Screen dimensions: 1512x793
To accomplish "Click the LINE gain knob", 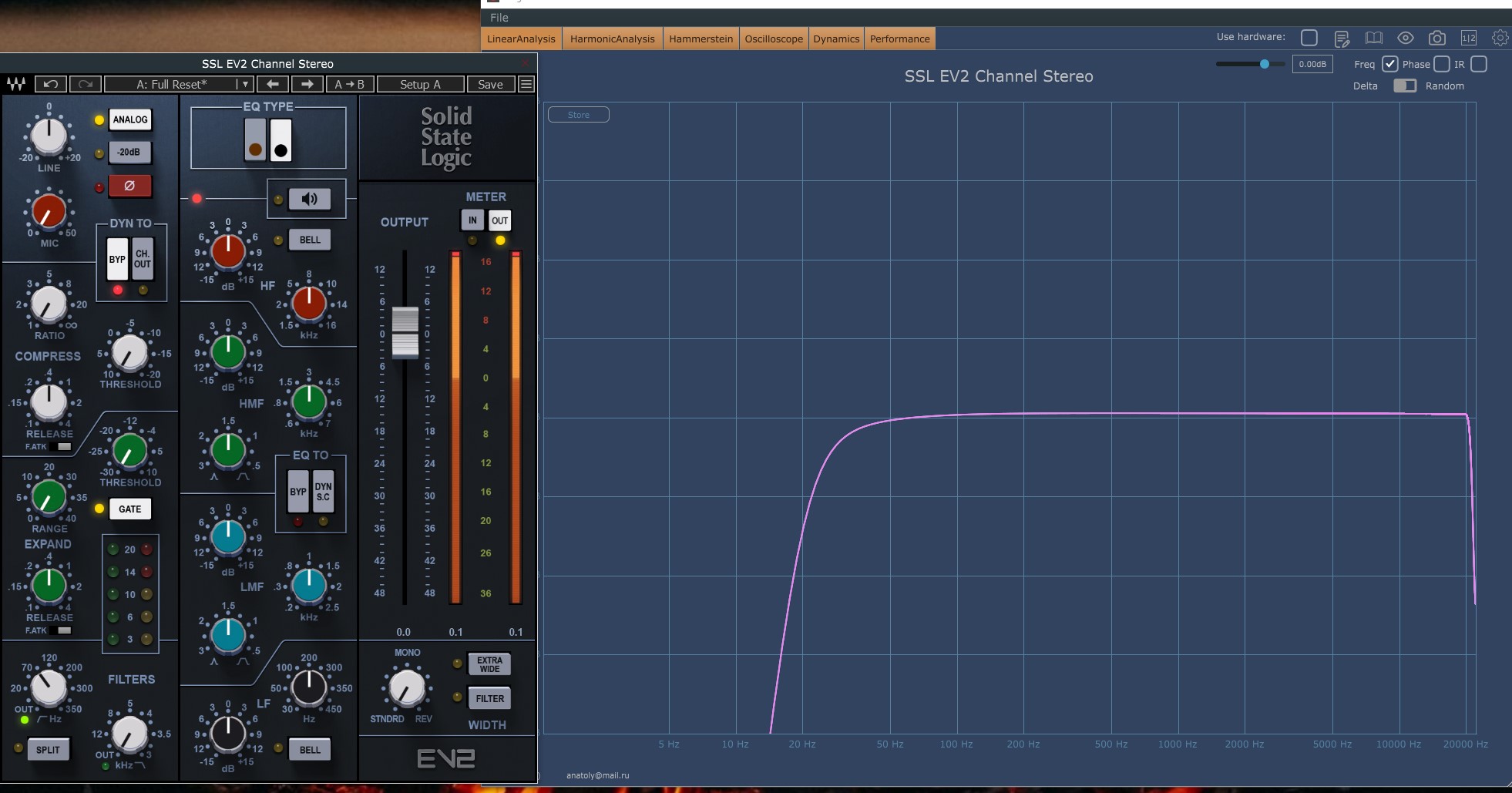I will (49, 136).
